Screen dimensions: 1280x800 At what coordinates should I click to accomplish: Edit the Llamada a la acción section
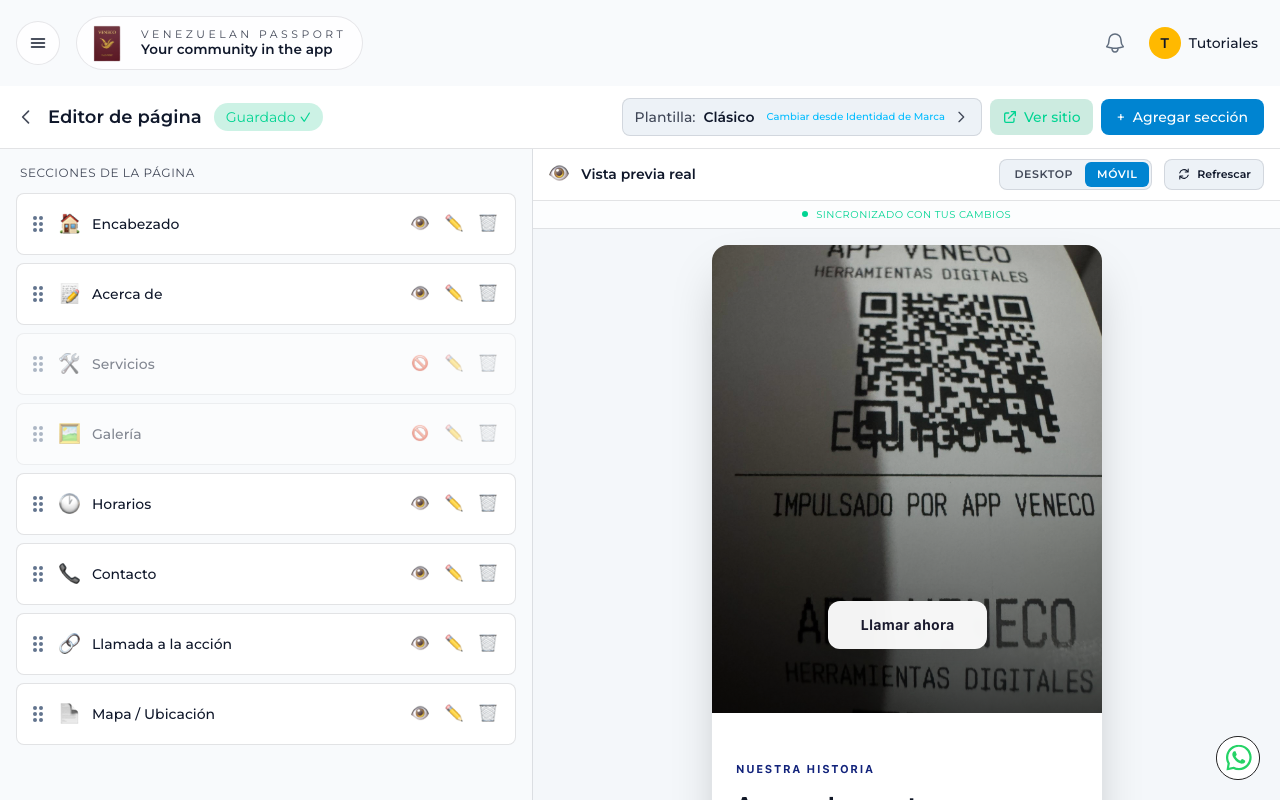tap(454, 643)
